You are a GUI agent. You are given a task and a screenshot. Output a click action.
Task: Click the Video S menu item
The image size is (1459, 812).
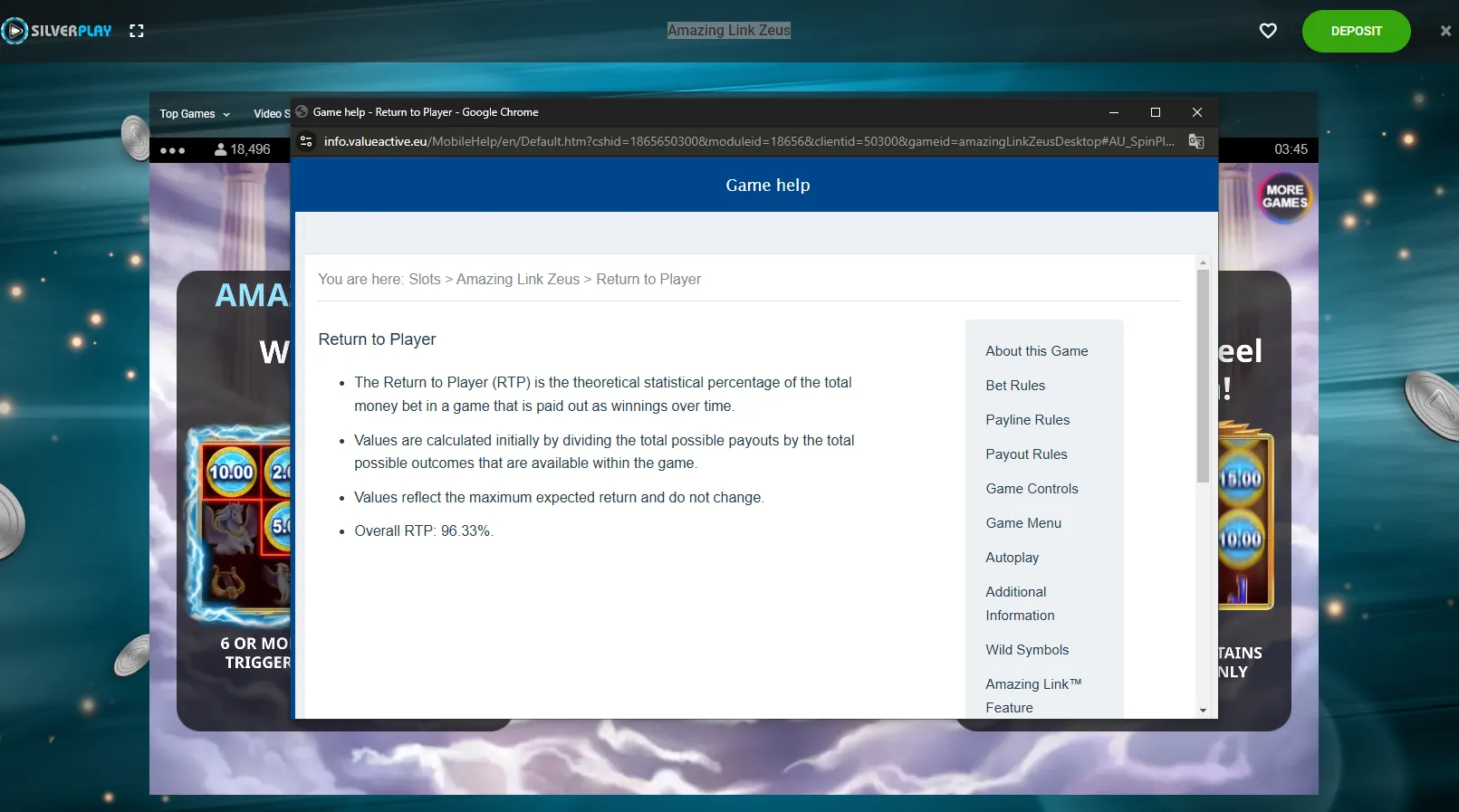point(272,114)
